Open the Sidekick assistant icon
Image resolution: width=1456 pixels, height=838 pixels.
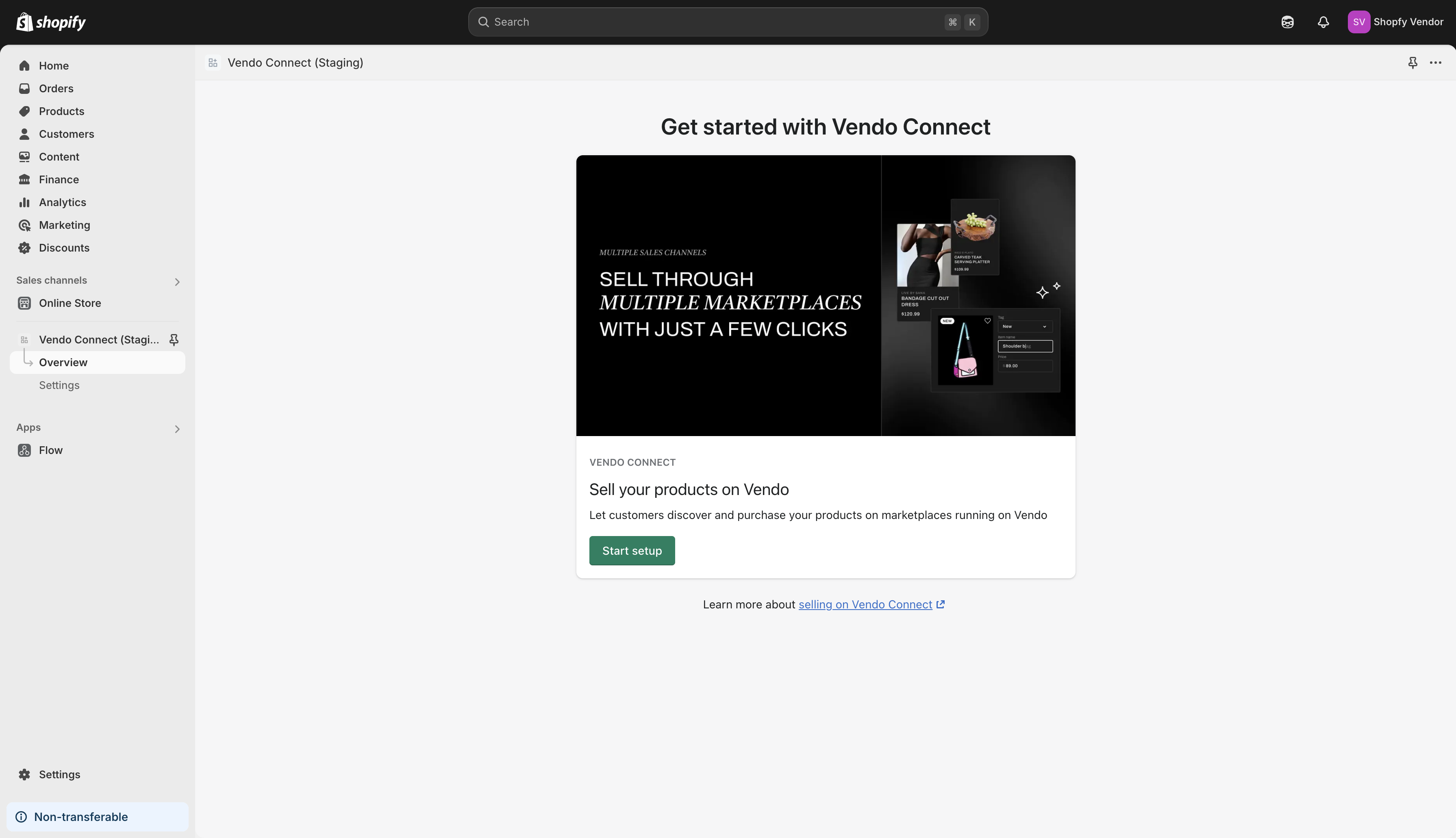coord(1287,22)
